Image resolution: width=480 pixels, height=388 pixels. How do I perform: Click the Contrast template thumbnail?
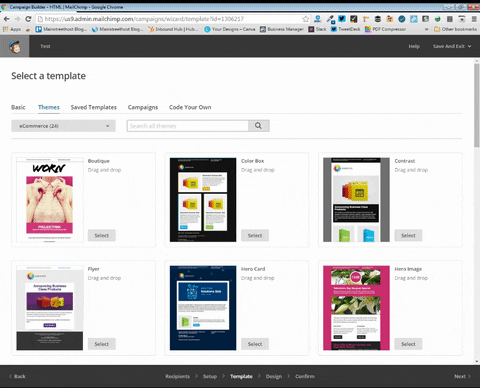(356, 200)
